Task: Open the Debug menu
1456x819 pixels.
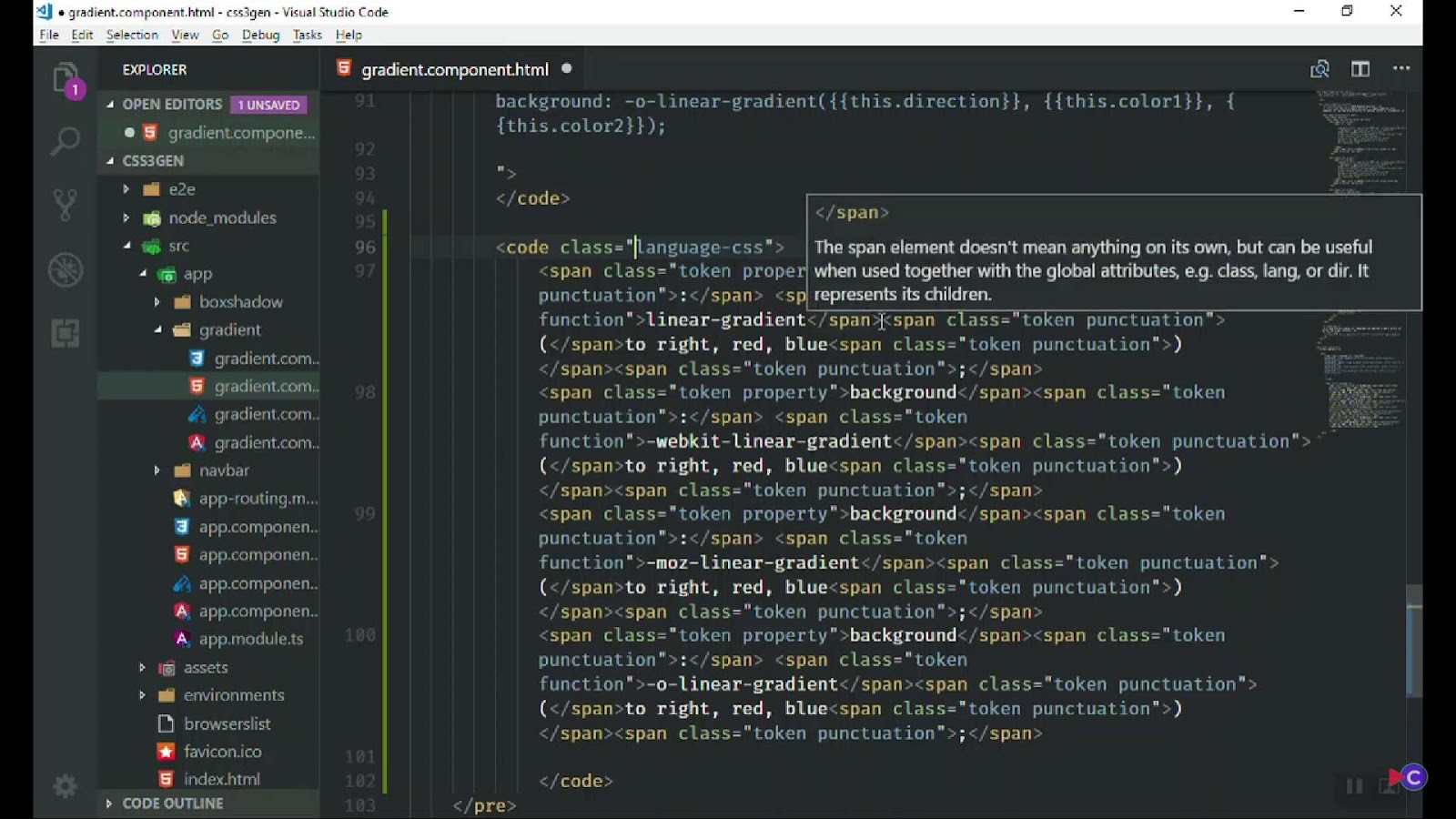Action: (x=259, y=35)
